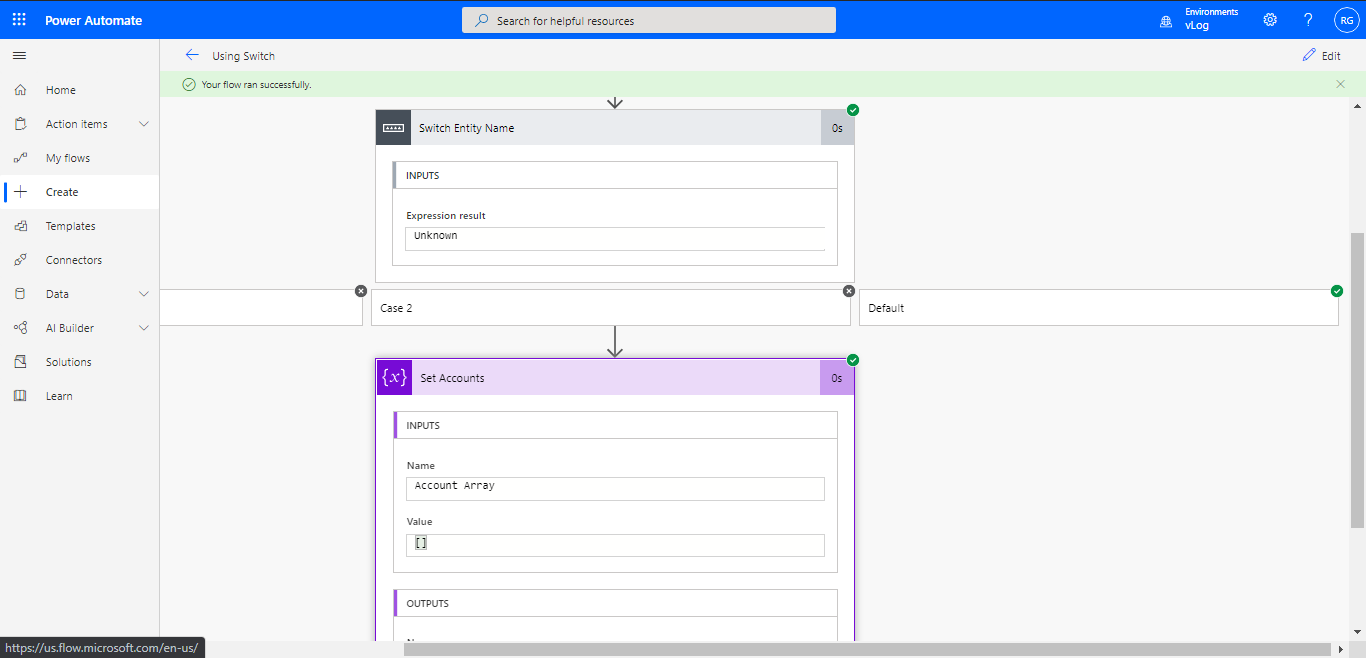Viewport: 1366px width, 658px height.
Task: Click the search for helpful resources field
Action: tap(648, 19)
